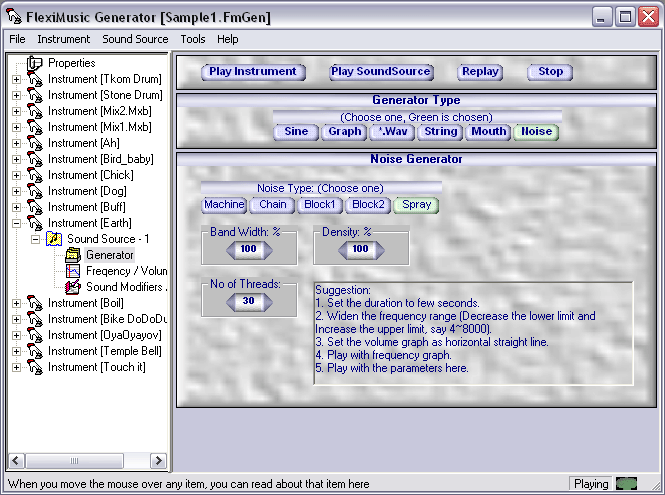This screenshot has height=495, width=665.
Task: Click the FlexiMusic title bar app icon
Action: point(14,17)
